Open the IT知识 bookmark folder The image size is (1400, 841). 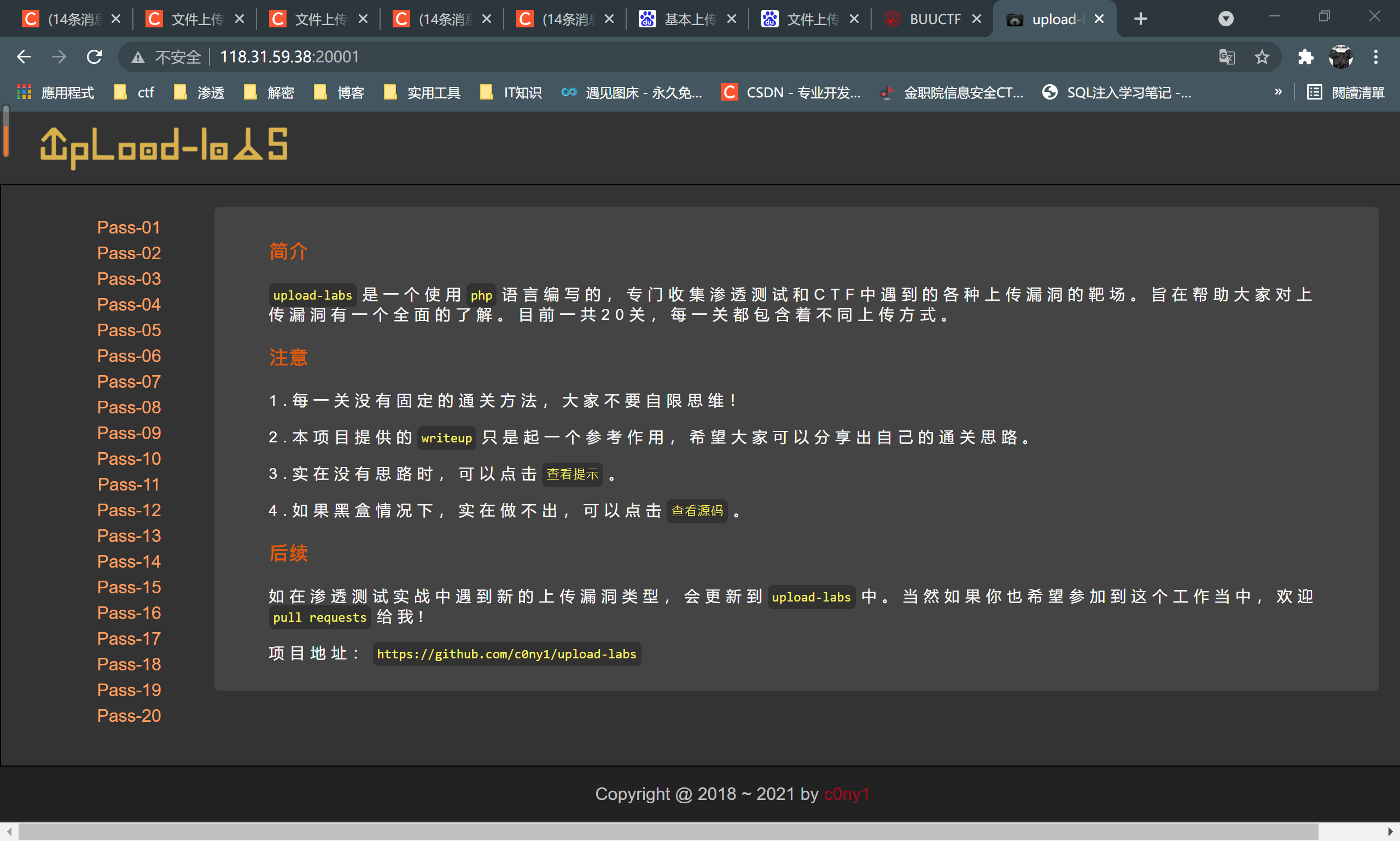[511, 92]
